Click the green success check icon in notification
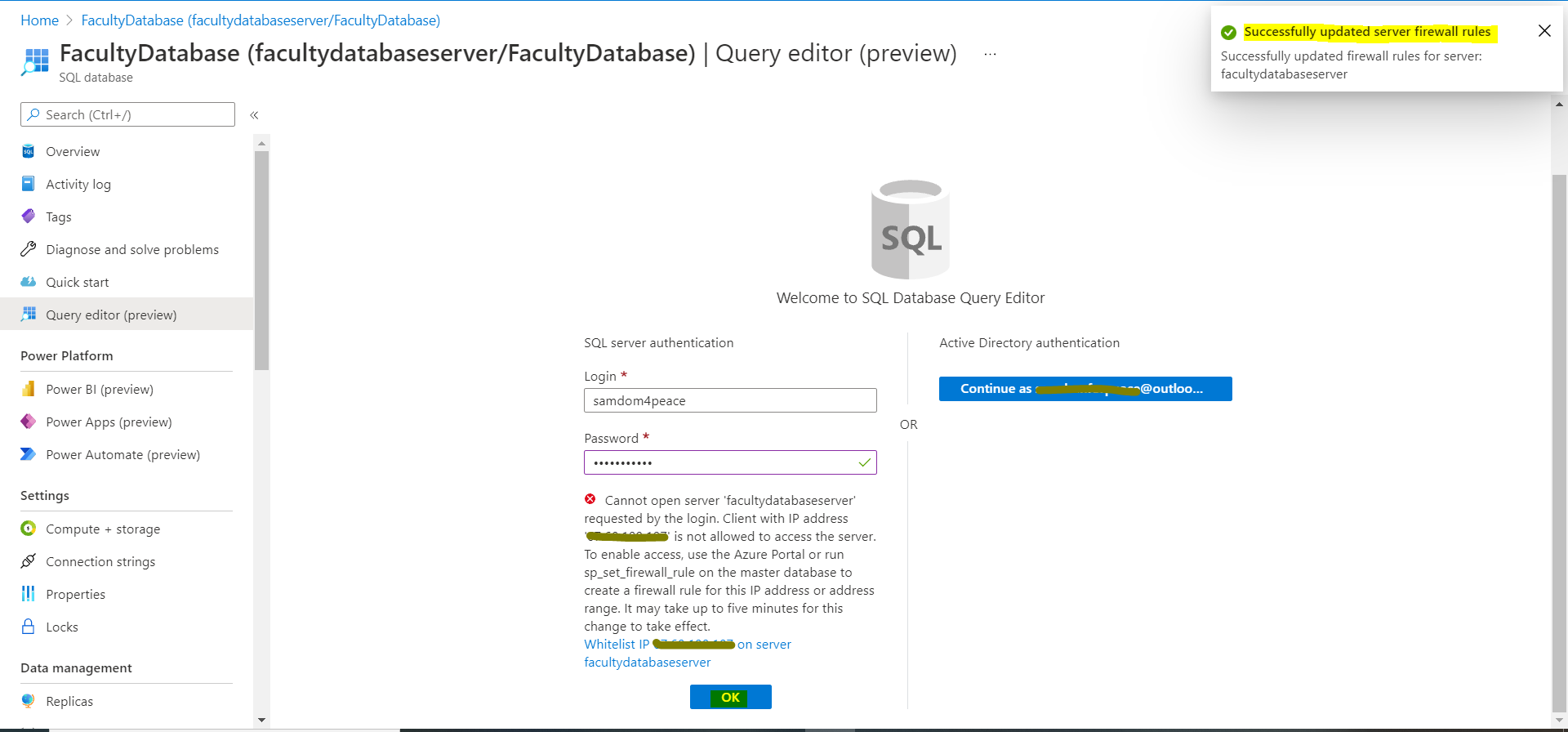Image resolution: width=1568 pixels, height=732 pixels. (1228, 33)
